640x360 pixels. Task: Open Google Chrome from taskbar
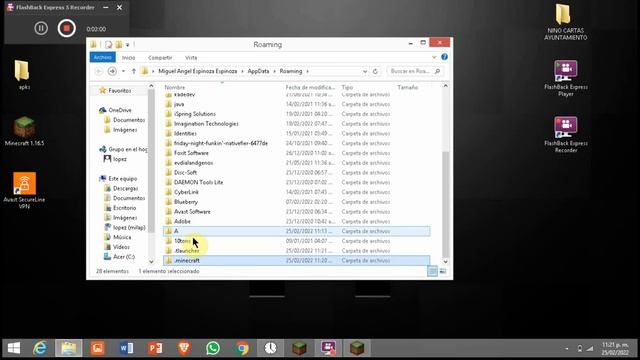pos(242,348)
